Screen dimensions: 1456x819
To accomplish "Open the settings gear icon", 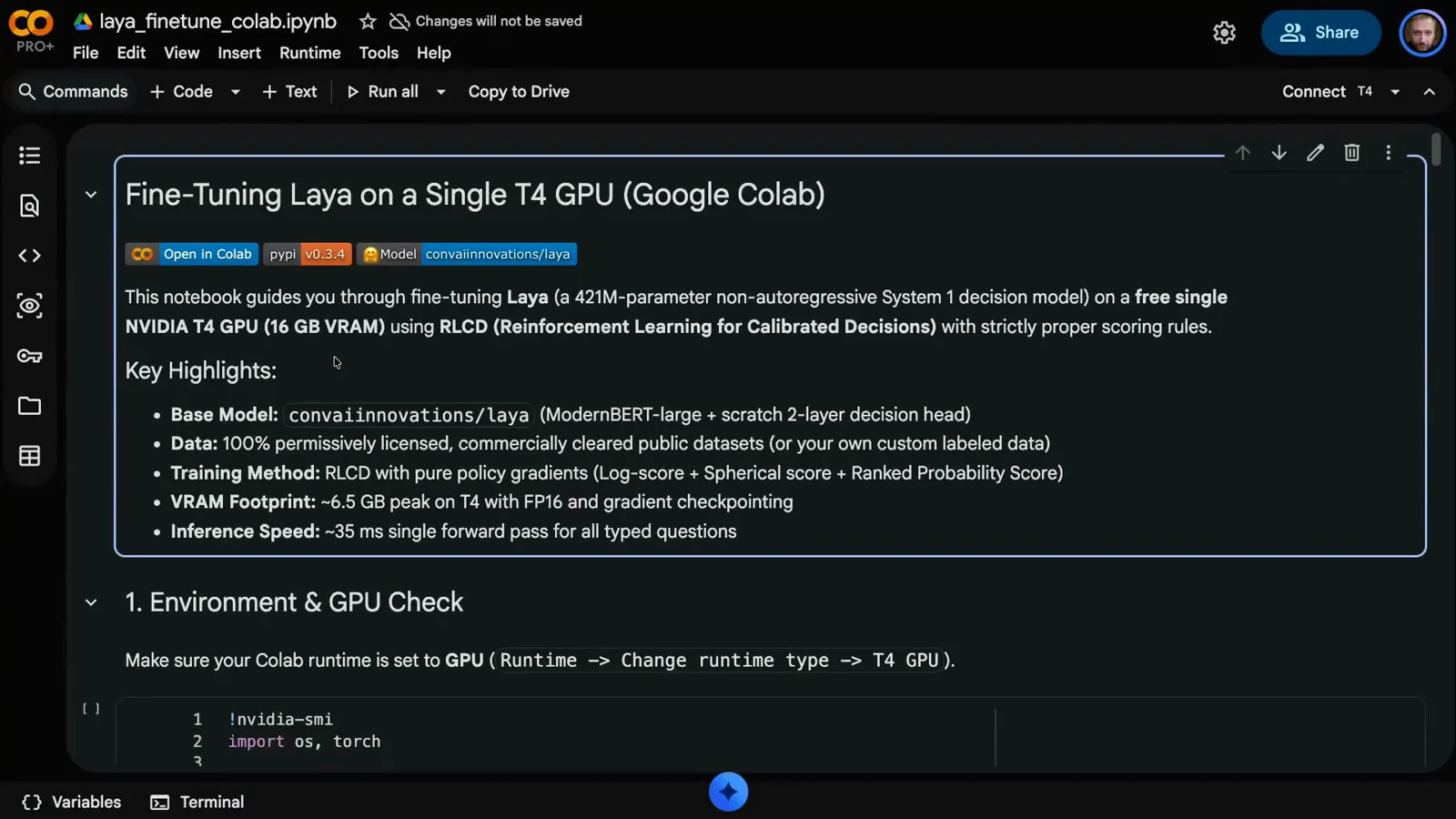I will click(1224, 33).
